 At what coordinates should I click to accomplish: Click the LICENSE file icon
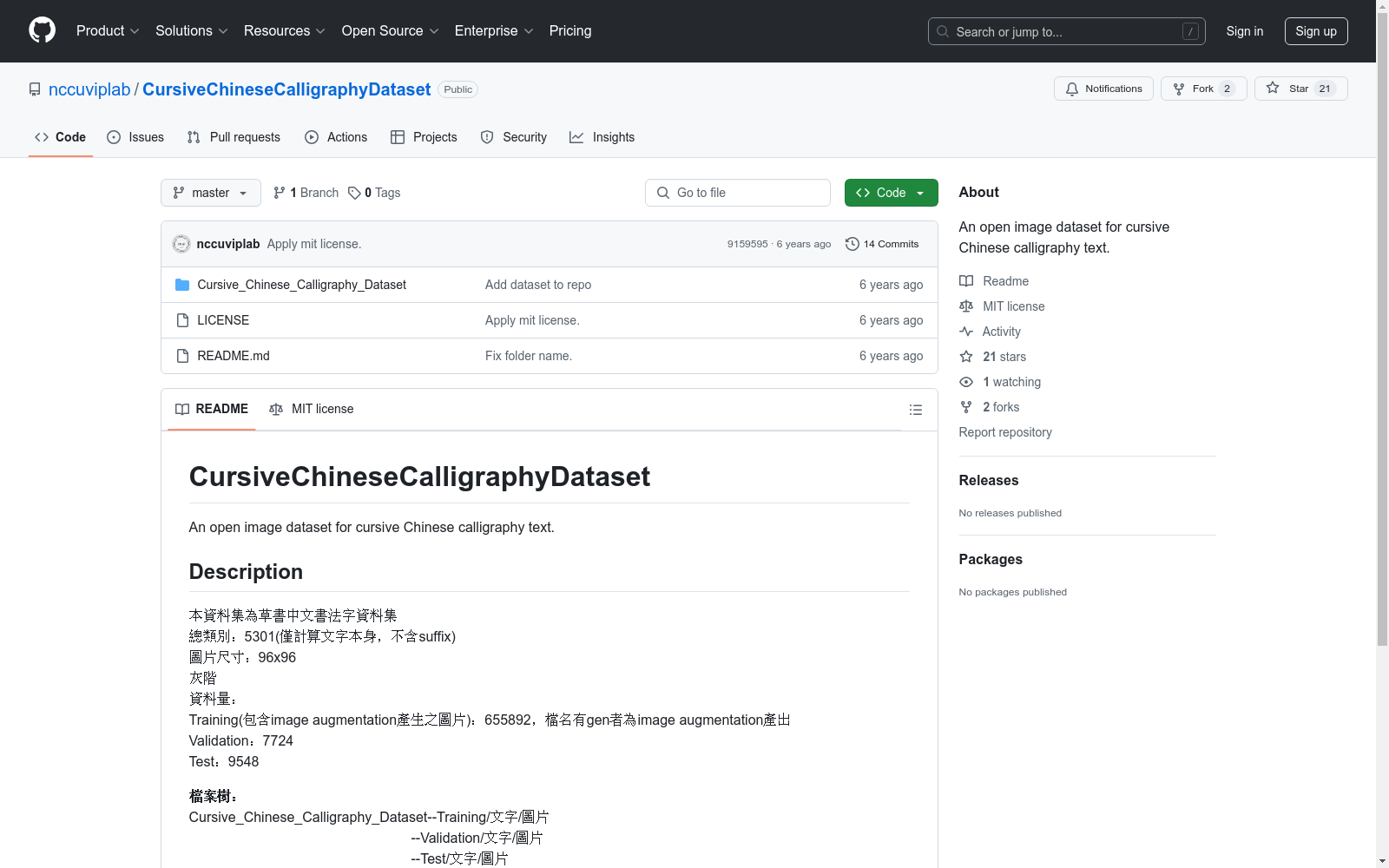point(182,320)
